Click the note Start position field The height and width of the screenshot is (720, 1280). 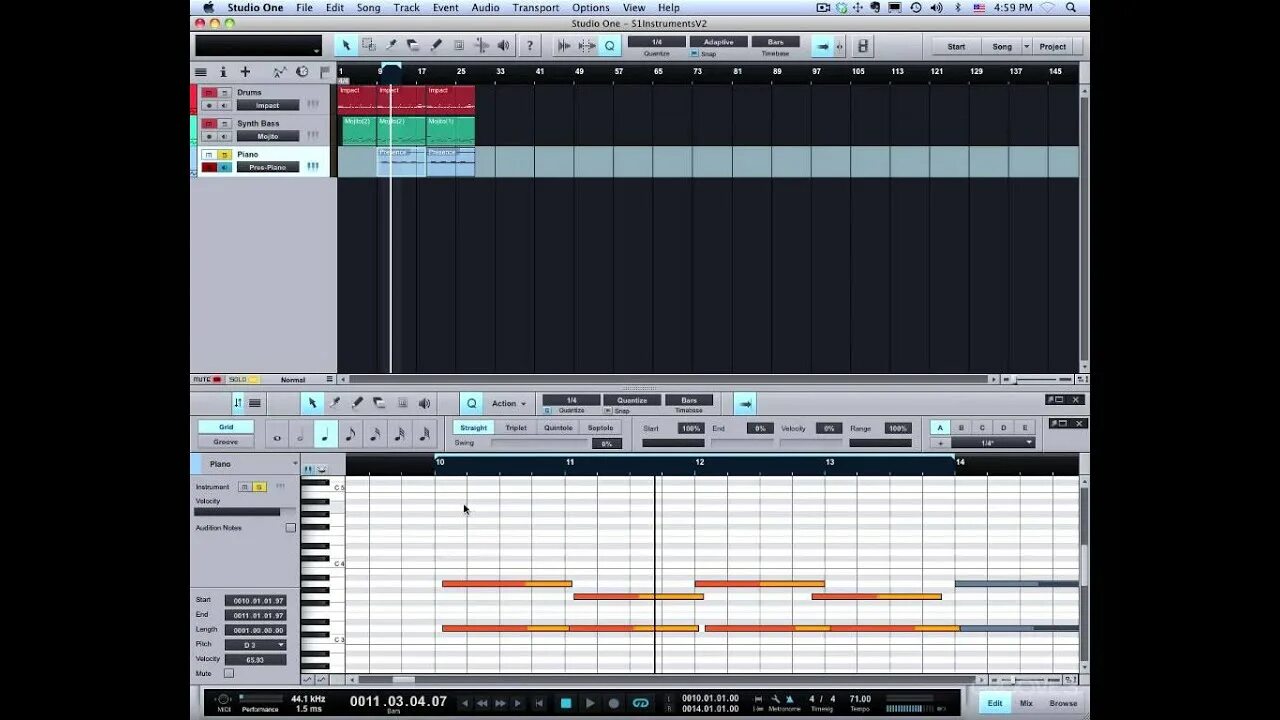point(255,600)
